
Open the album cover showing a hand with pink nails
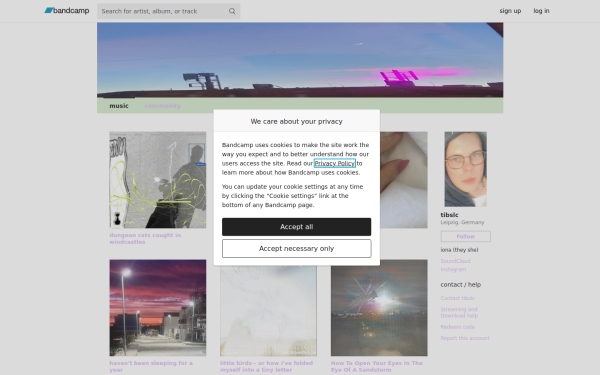(x=404, y=180)
